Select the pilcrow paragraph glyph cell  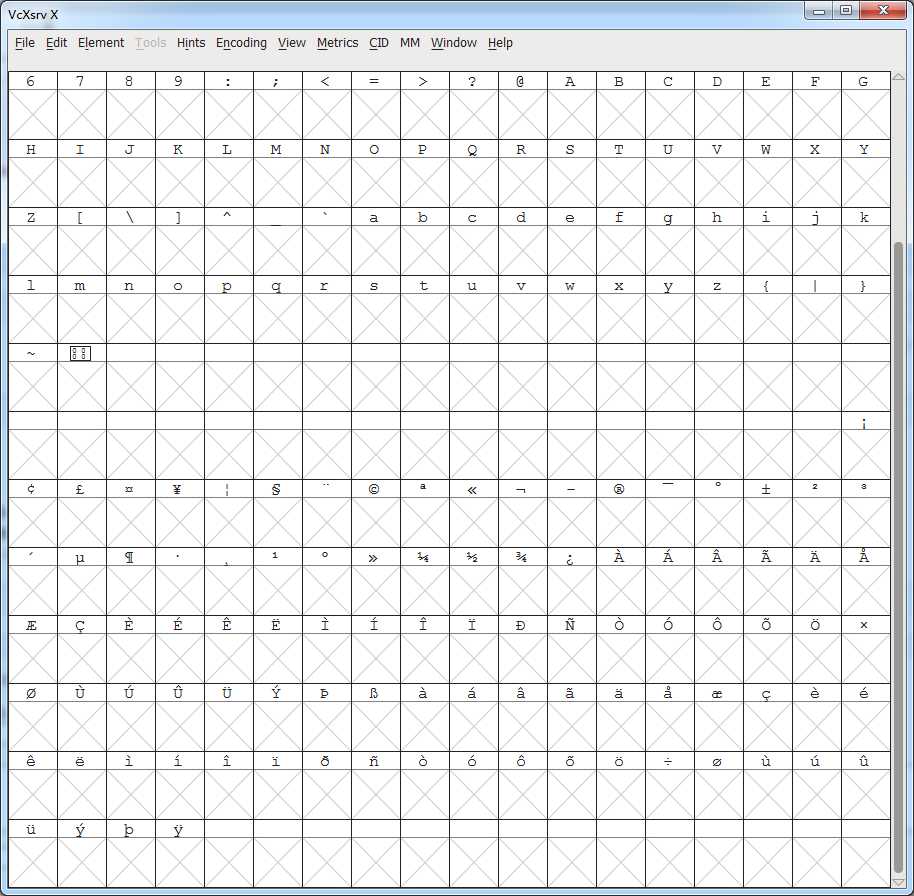click(x=131, y=582)
